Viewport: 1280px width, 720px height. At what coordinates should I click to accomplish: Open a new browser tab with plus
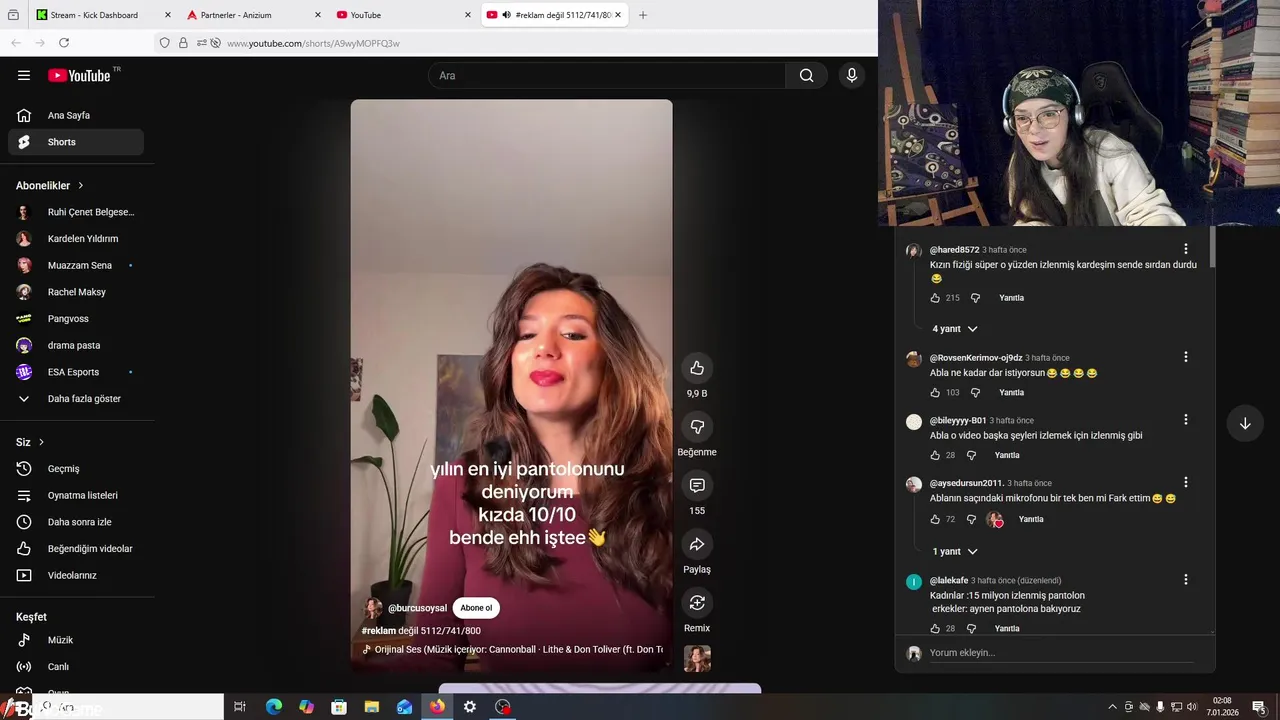pos(643,15)
